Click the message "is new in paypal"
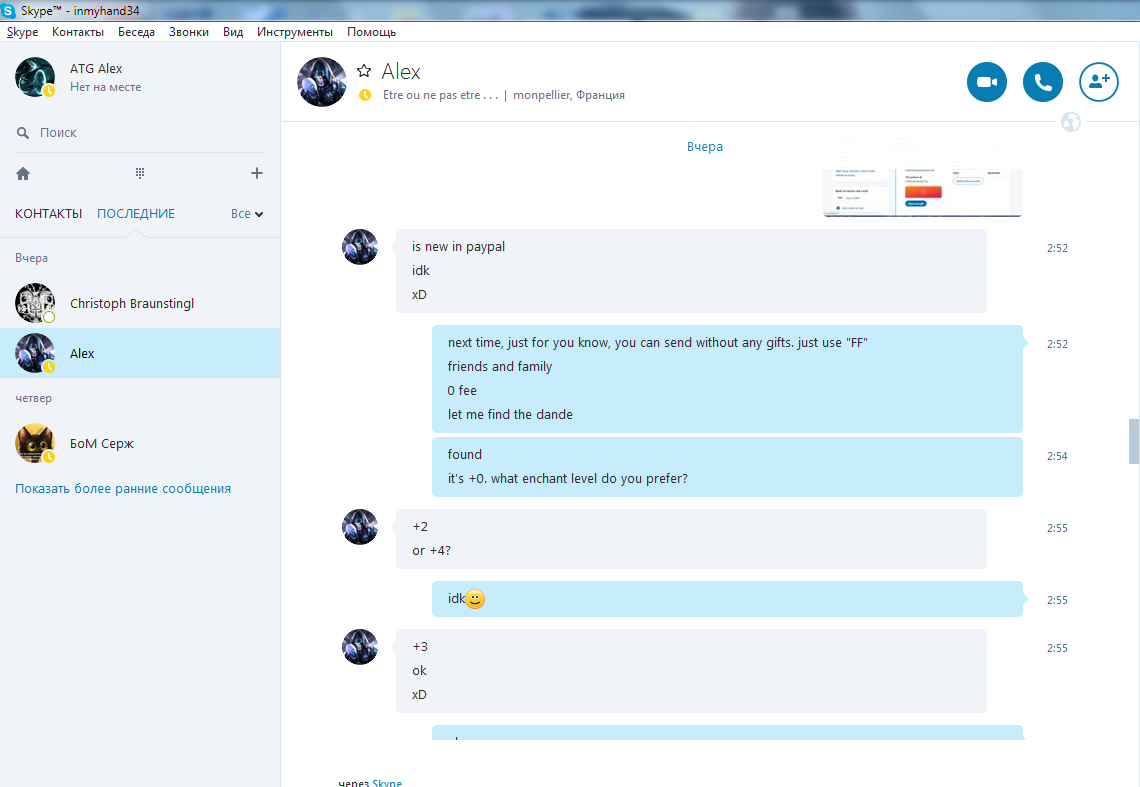The width and height of the screenshot is (1140, 787). click(x=458, y=247)
